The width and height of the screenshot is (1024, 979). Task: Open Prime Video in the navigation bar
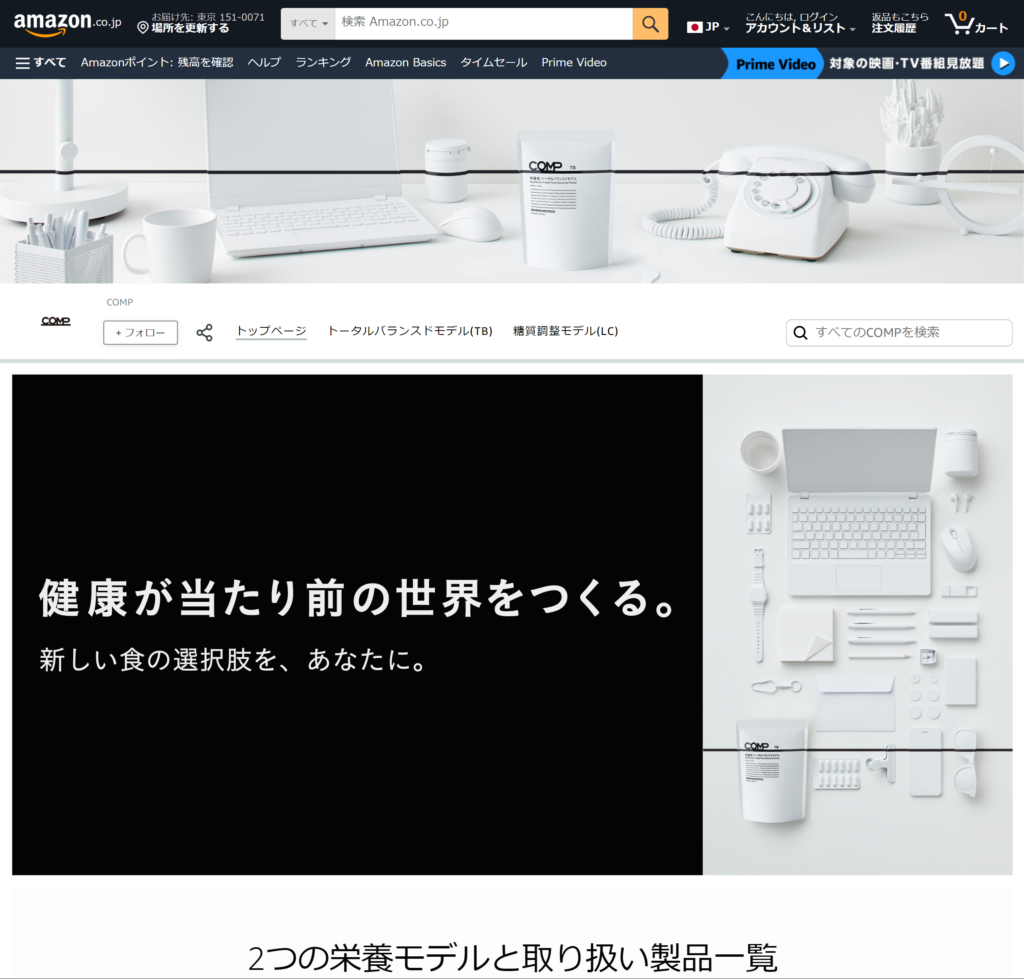coord(574,63)
